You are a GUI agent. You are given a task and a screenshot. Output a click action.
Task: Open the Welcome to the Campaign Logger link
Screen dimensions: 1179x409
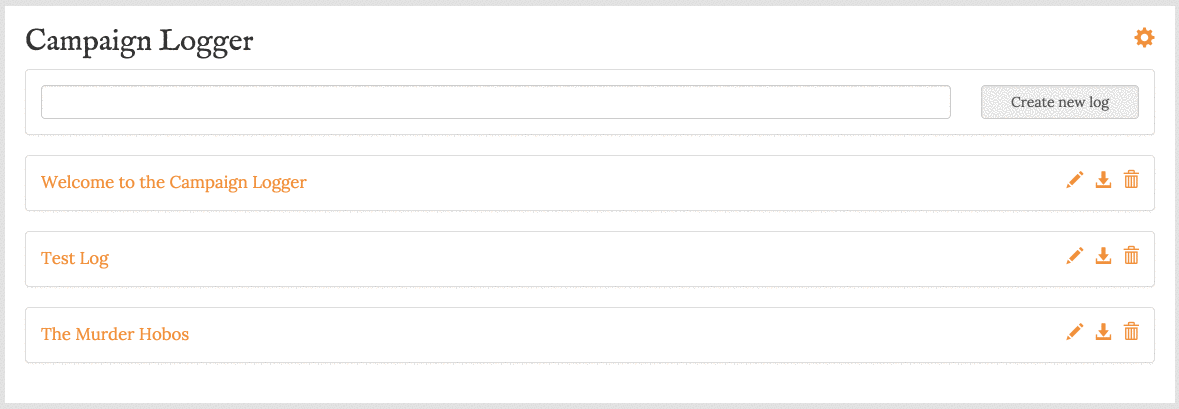[x=174, y=183]
